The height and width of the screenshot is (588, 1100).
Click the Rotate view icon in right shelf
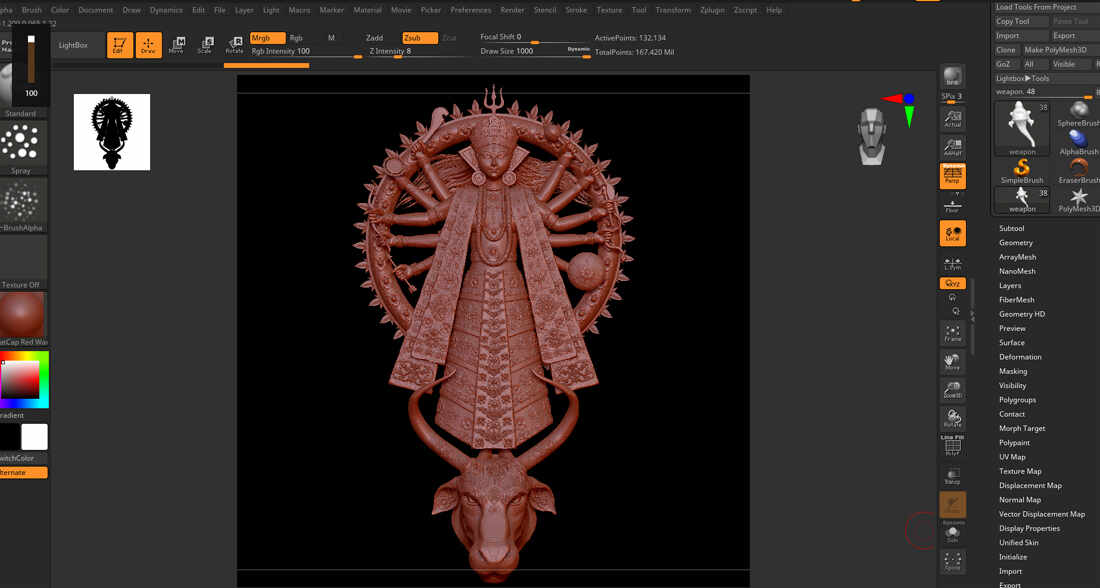(x=952, y=418)
